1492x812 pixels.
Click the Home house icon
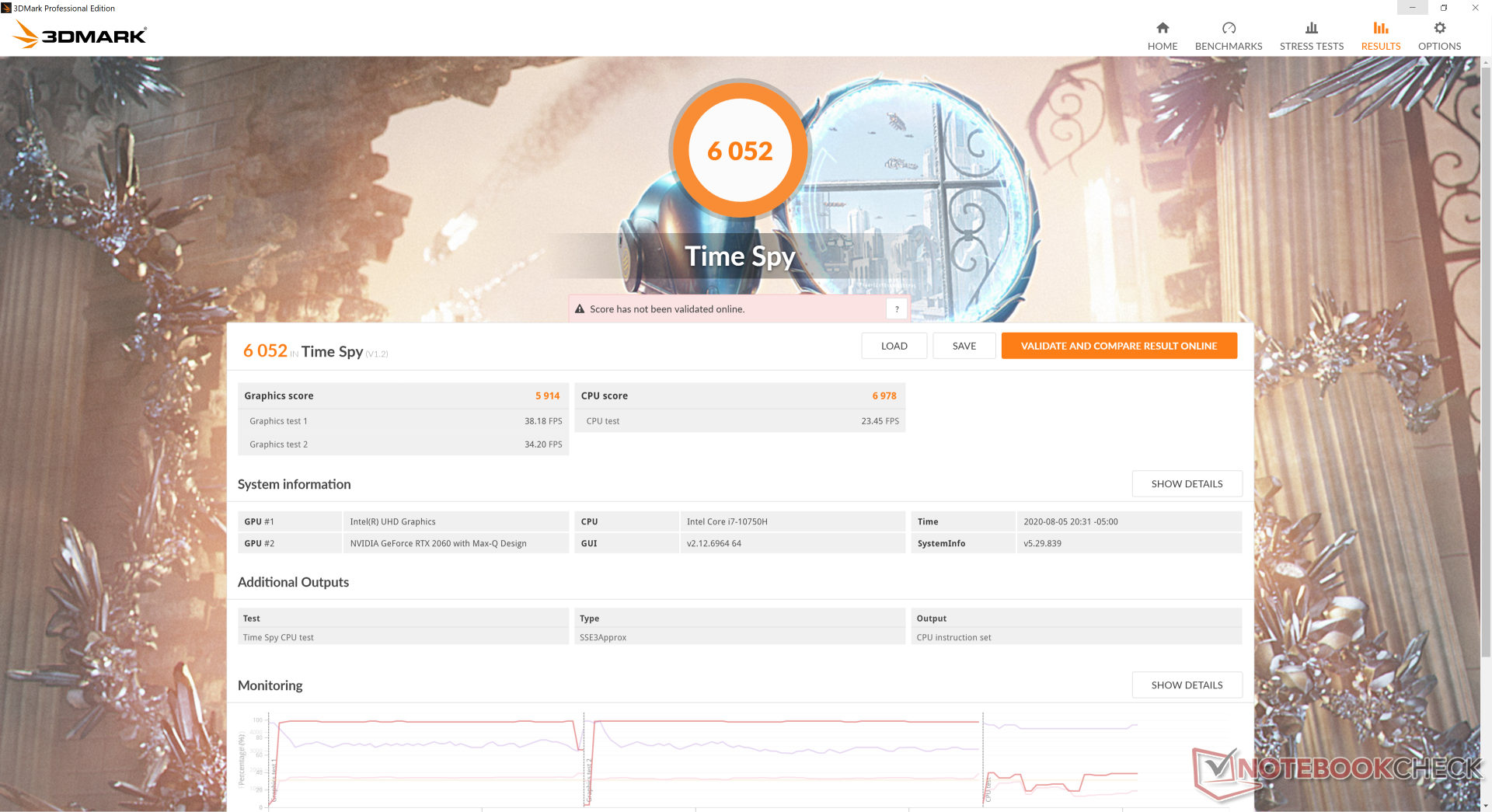tap(1163, 28)
